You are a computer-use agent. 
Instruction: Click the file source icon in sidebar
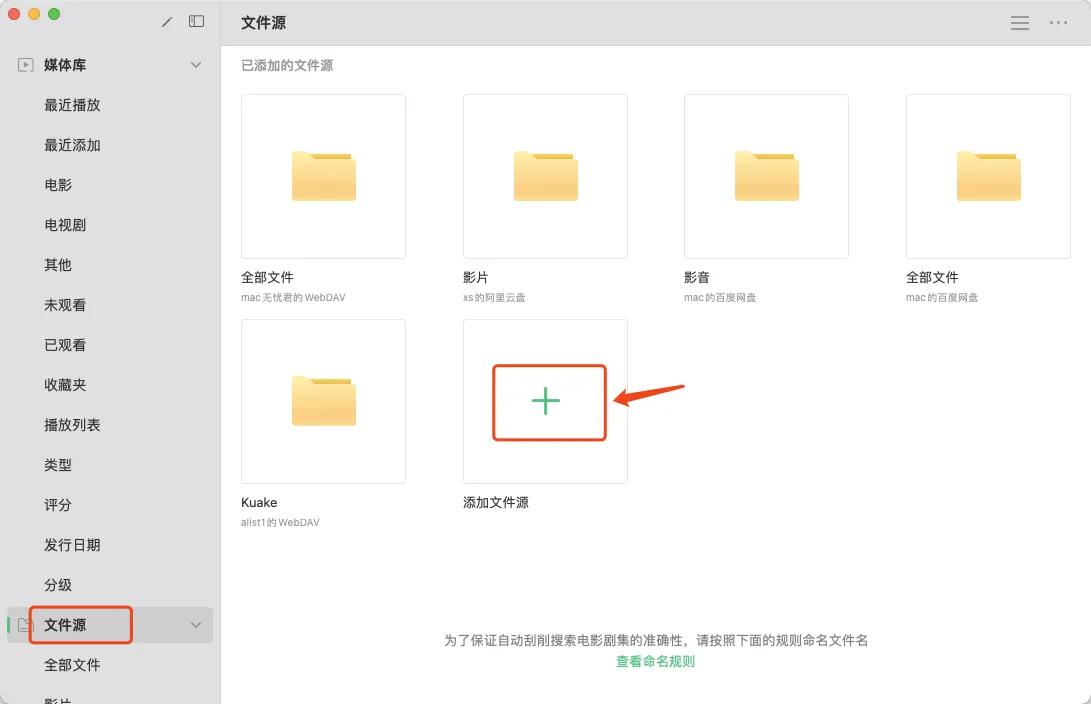click(x=26, y=625)
